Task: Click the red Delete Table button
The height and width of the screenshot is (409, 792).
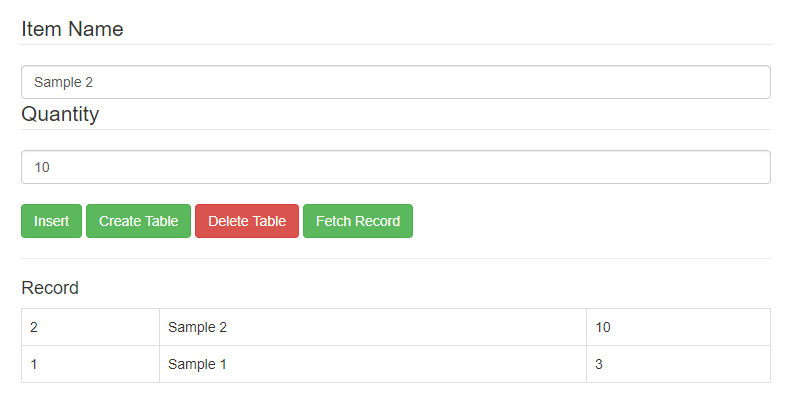Action: (247, 221)
